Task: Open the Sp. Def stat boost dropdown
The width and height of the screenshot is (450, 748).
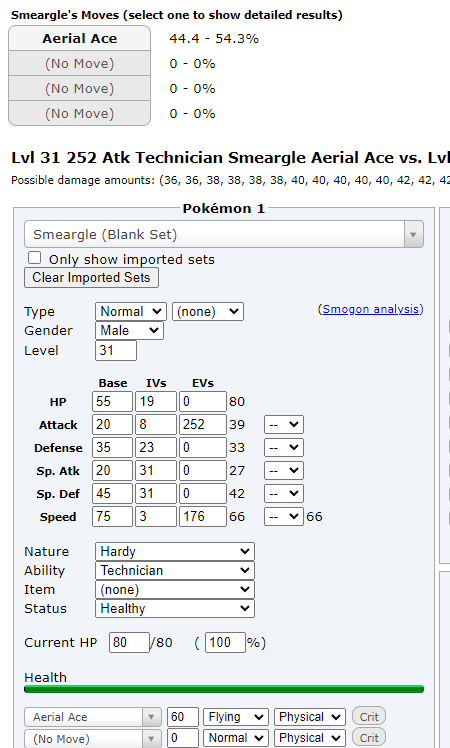Action: pos(284,493)
